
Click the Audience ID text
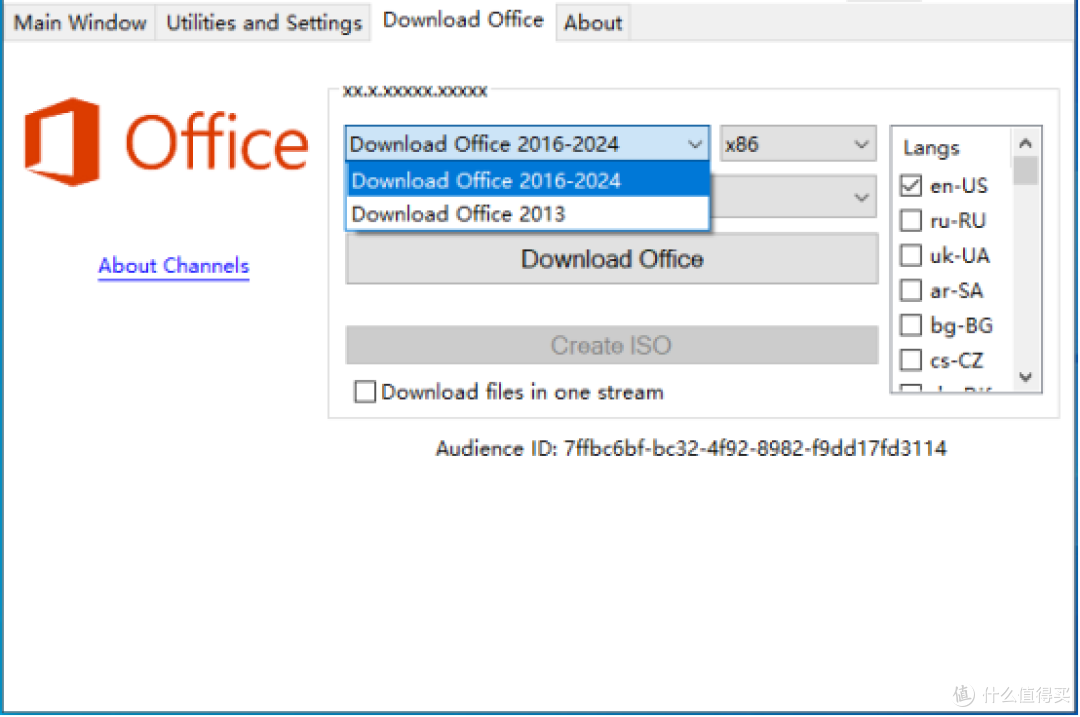(691, 448)
